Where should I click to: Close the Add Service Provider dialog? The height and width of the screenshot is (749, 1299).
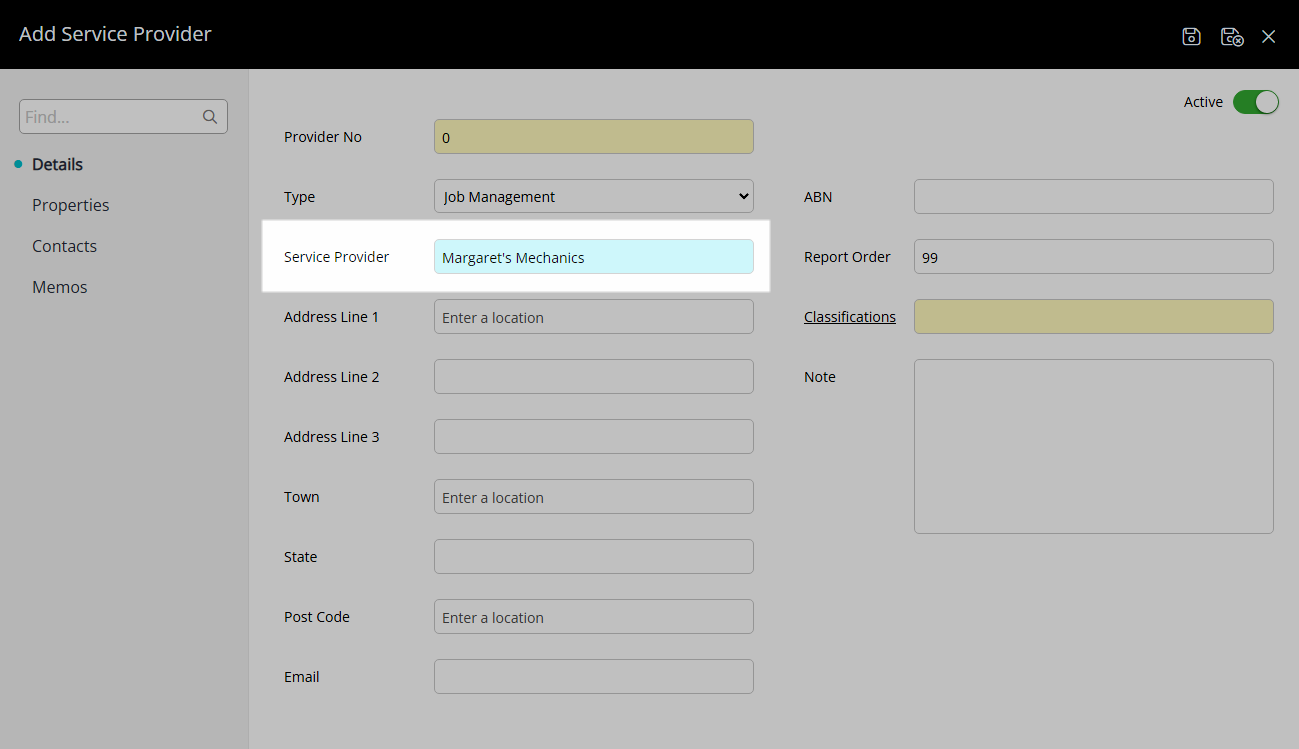tap(1269, 37)
